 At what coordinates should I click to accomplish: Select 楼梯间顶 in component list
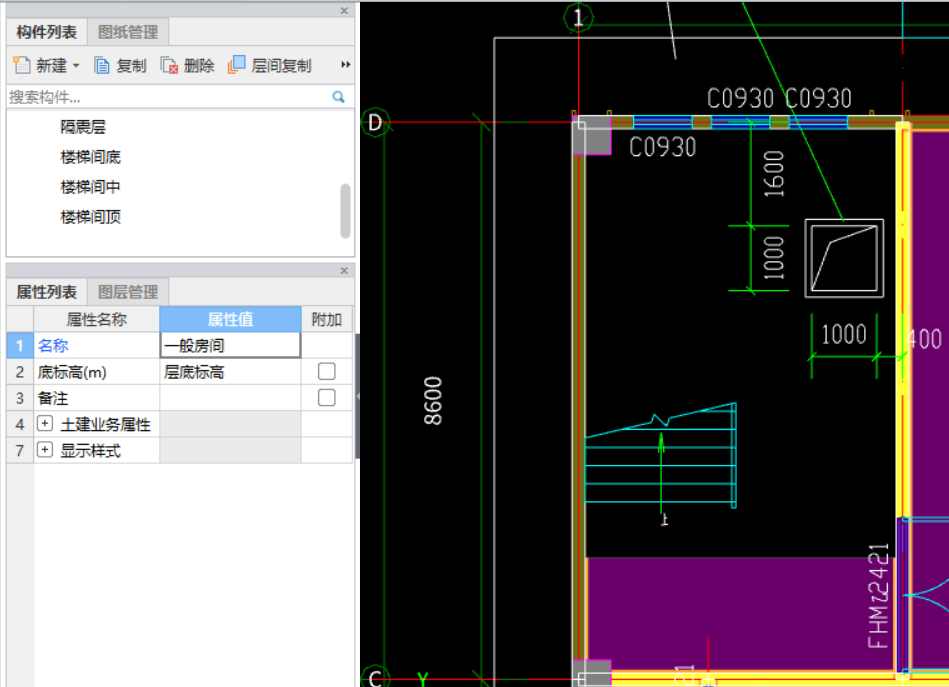coord(91,217)
